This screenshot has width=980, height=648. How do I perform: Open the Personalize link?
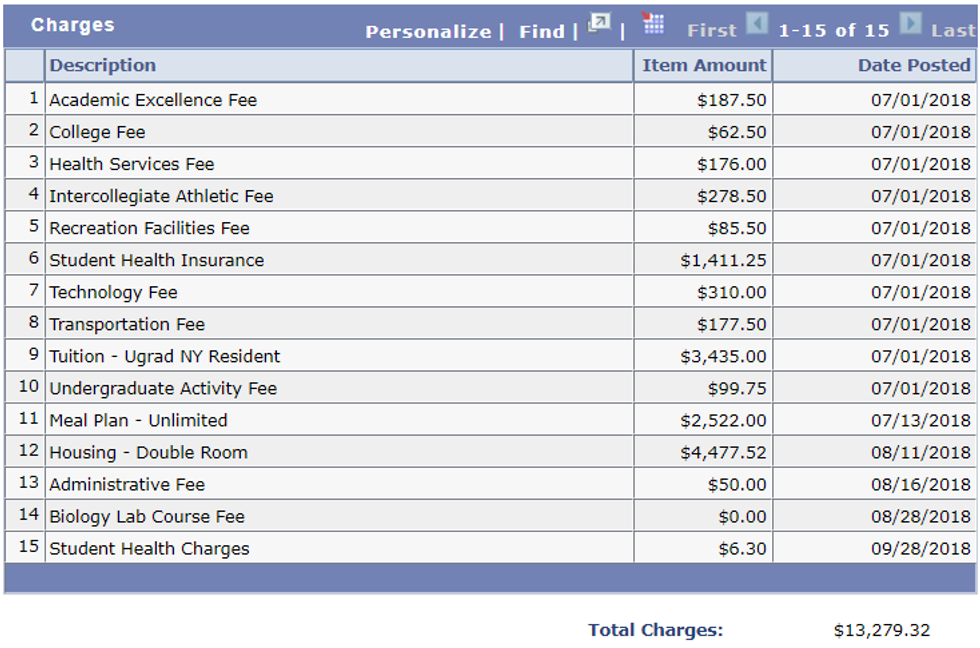pyautogui.click(x=428, y=32)
